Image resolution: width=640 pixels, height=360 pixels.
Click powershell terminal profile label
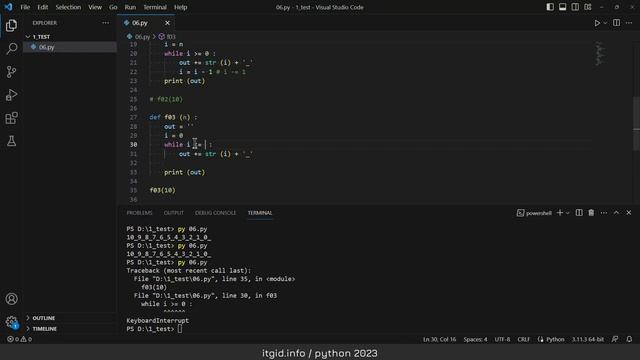pos(534,213)
